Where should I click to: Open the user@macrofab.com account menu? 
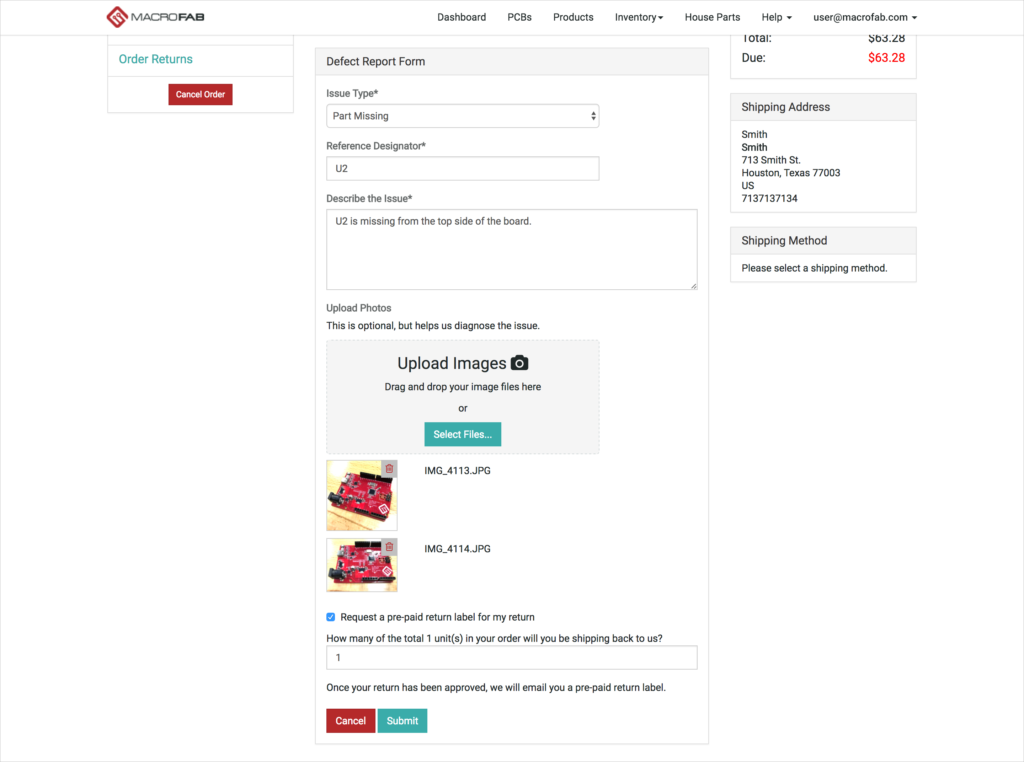[864, 17]
